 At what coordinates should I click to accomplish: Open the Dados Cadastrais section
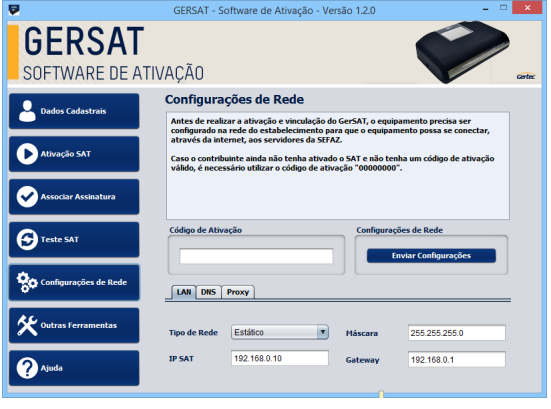pyautogui.click(x=74, y=111)
